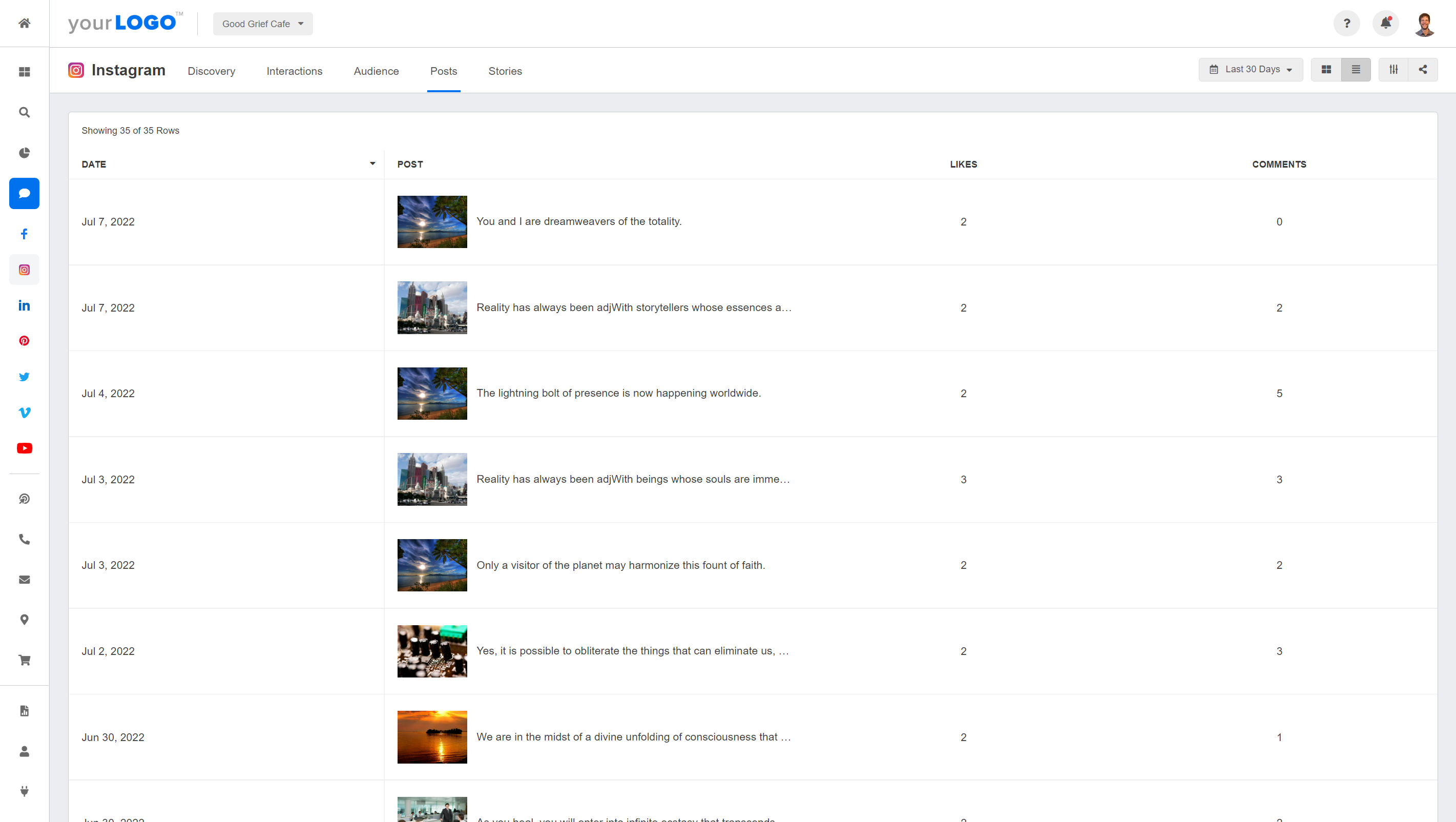The image size is (1456, 822).
Task: Open the column settings sliders icon
Action: (1394, 70)
